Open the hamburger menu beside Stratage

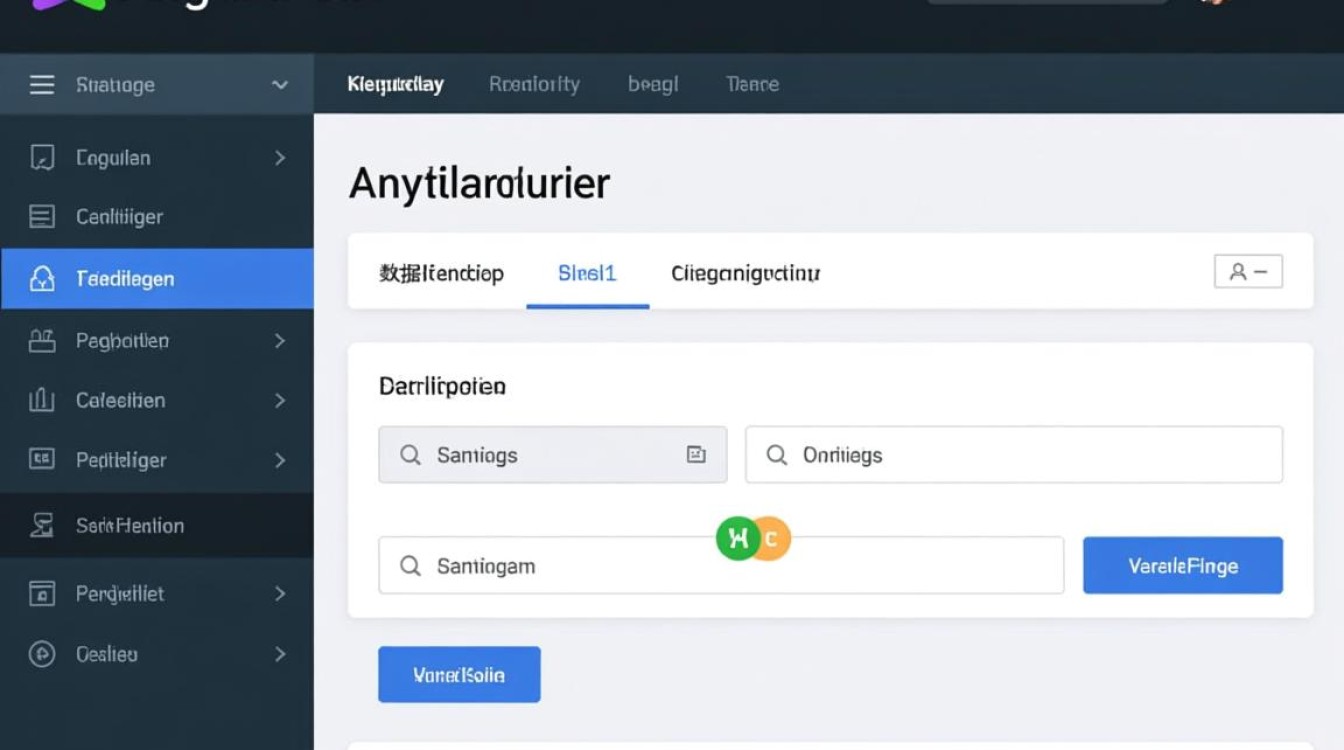click(41, 85)
